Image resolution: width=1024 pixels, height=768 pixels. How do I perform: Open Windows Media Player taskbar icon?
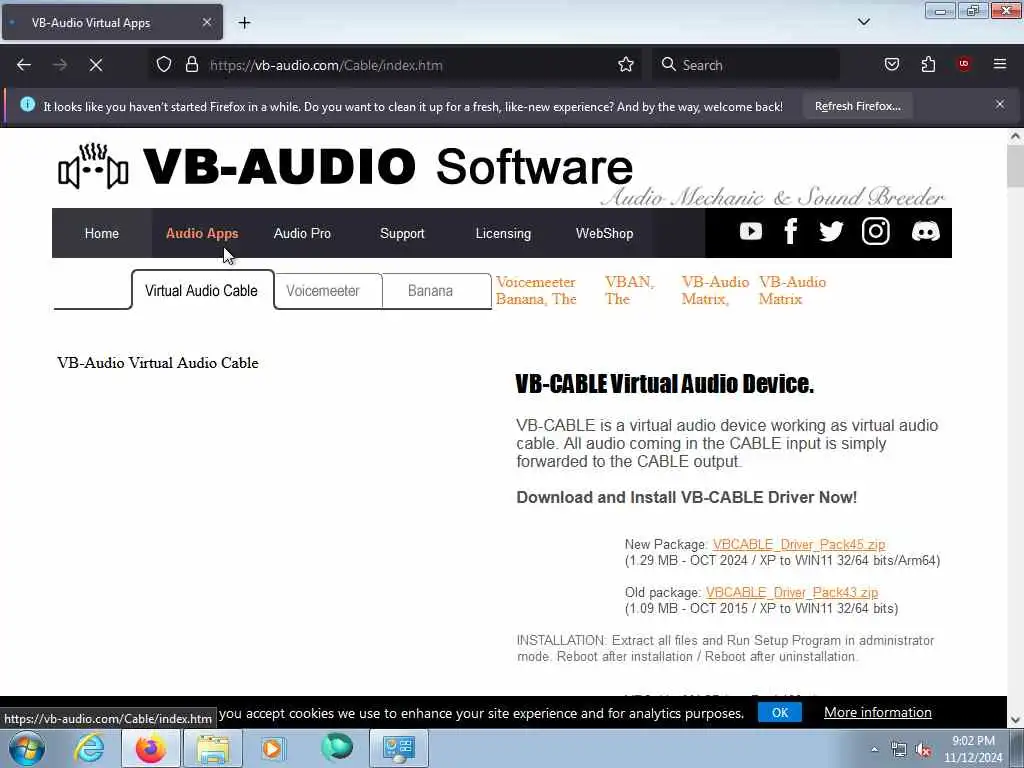pyautogui.click(x=273, y=748)
